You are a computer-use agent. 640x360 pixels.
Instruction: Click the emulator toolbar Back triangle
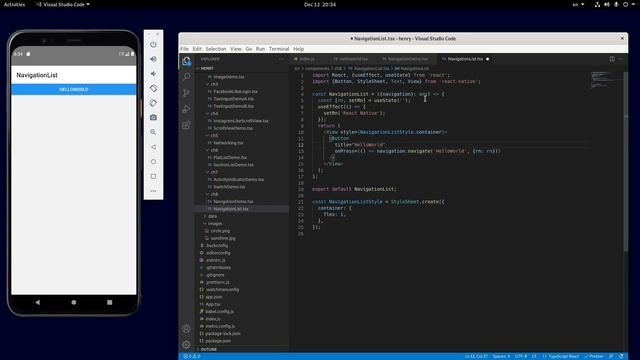pyautogui.click(x=153, y=147)
